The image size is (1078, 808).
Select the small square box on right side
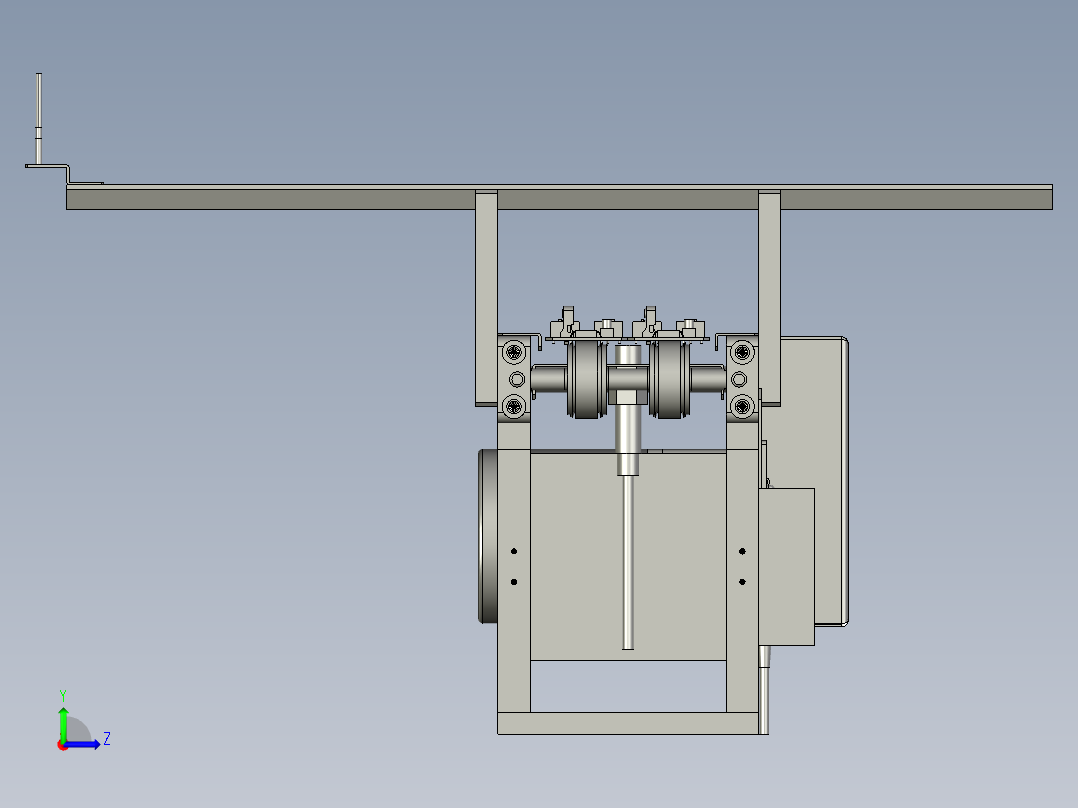tap(786, 567)
